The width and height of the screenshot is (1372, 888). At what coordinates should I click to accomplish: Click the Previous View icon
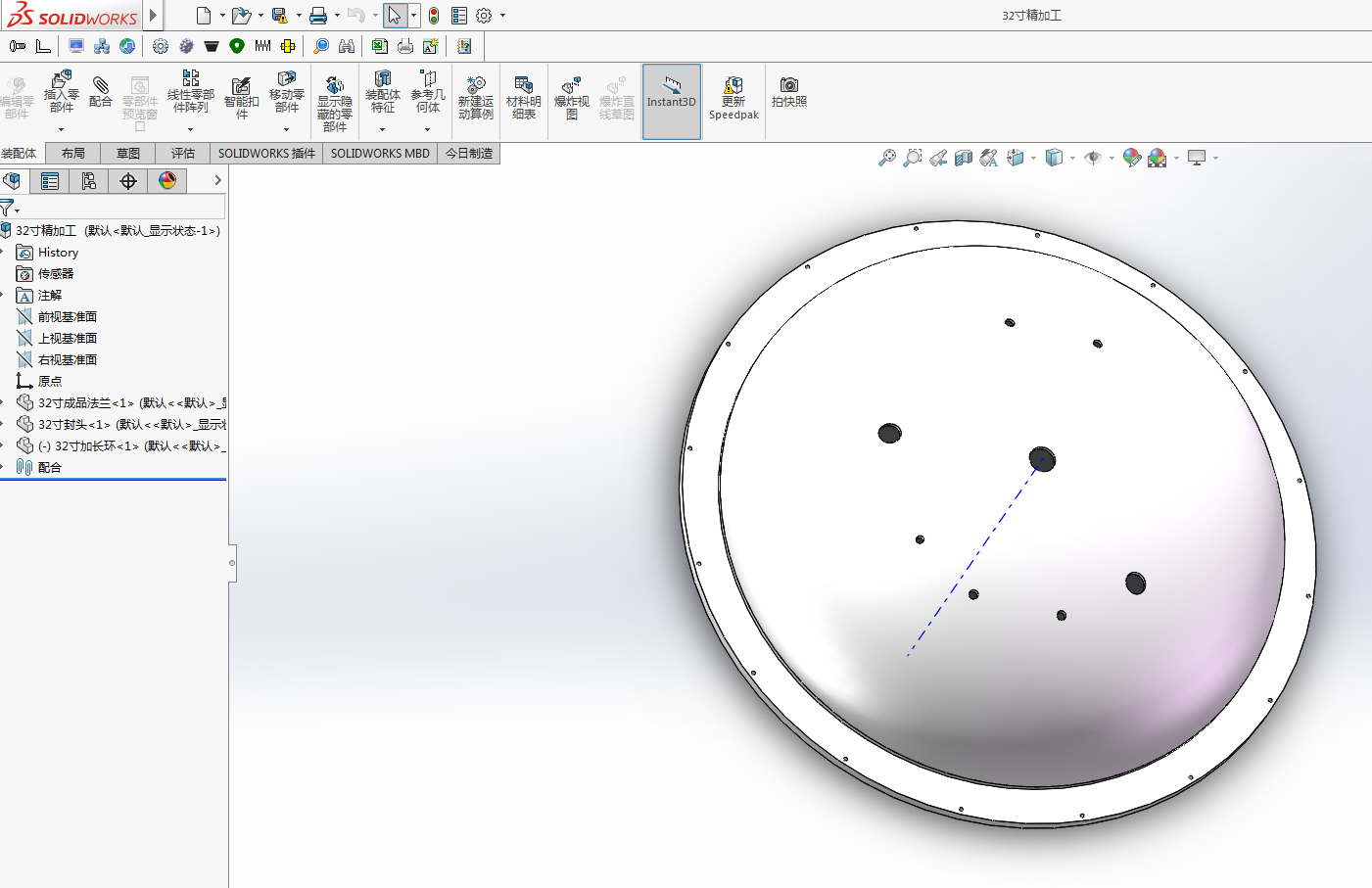[x=938, y=158]
